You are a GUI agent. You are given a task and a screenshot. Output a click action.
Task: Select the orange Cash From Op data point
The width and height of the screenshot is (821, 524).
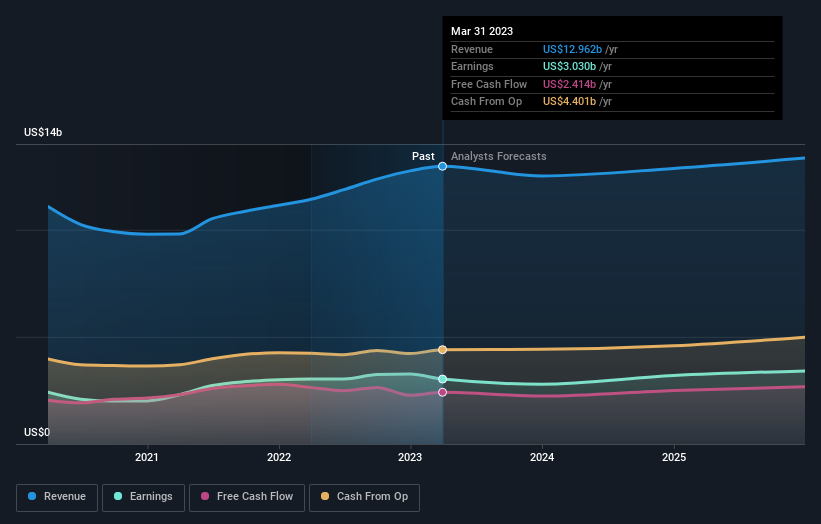point(442,350)
